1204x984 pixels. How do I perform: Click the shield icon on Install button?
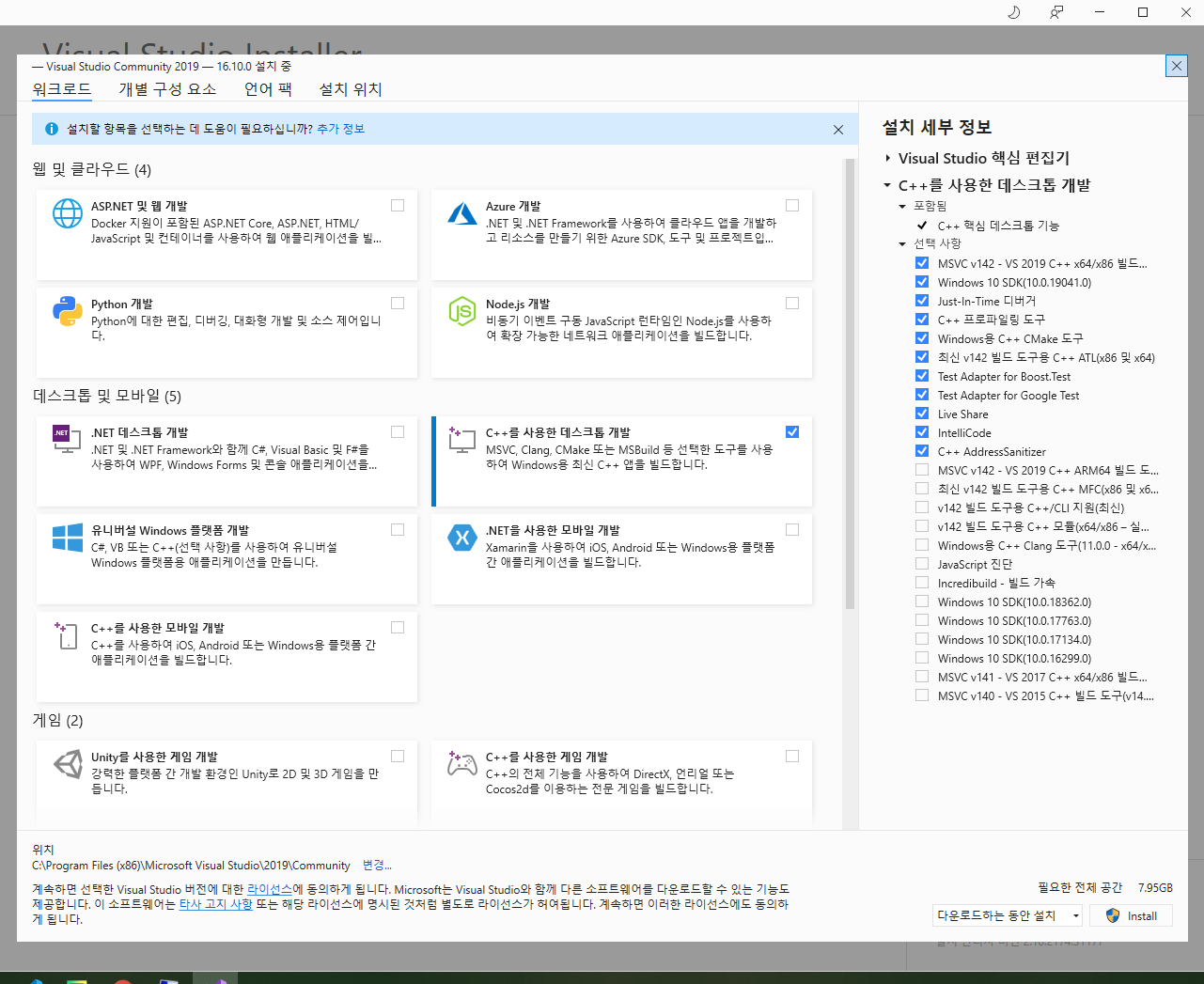(1113, 915)
